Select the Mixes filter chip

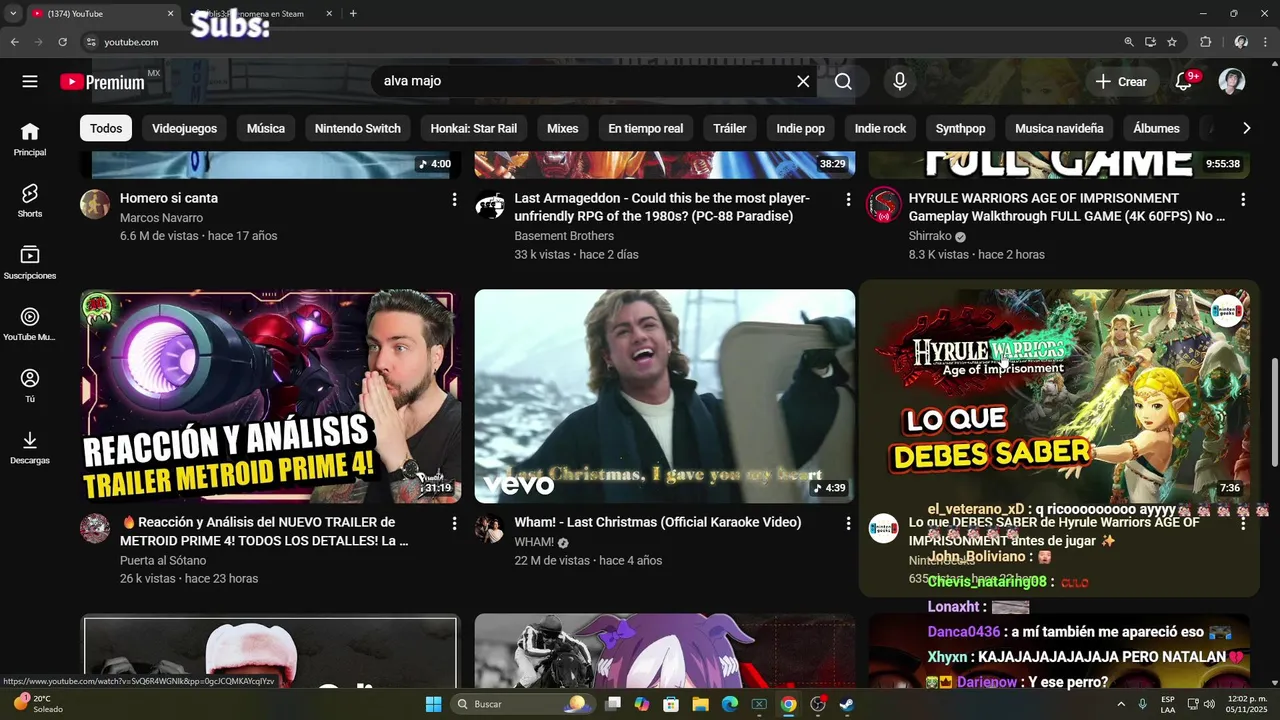pos(563,128)
